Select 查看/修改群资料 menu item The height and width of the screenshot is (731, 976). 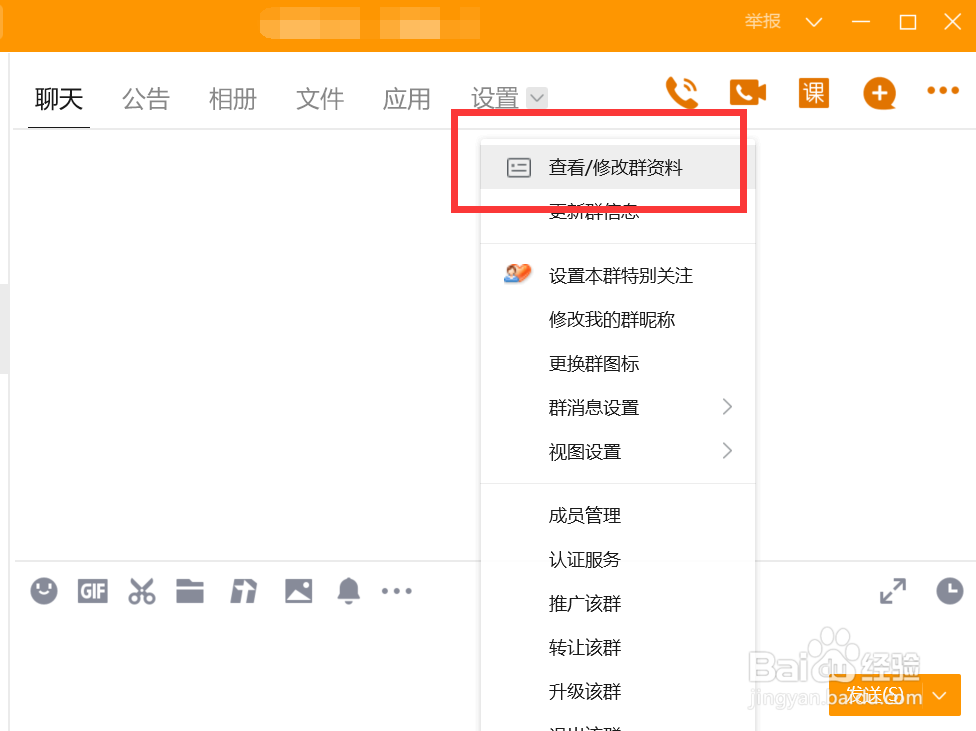[x=614, y=167]
